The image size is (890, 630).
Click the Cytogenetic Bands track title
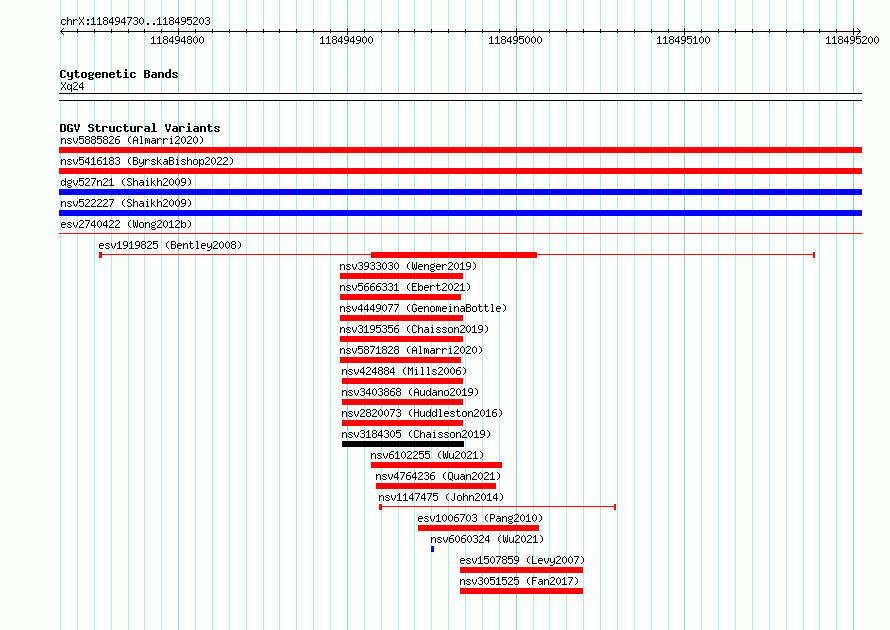point(119,74)
